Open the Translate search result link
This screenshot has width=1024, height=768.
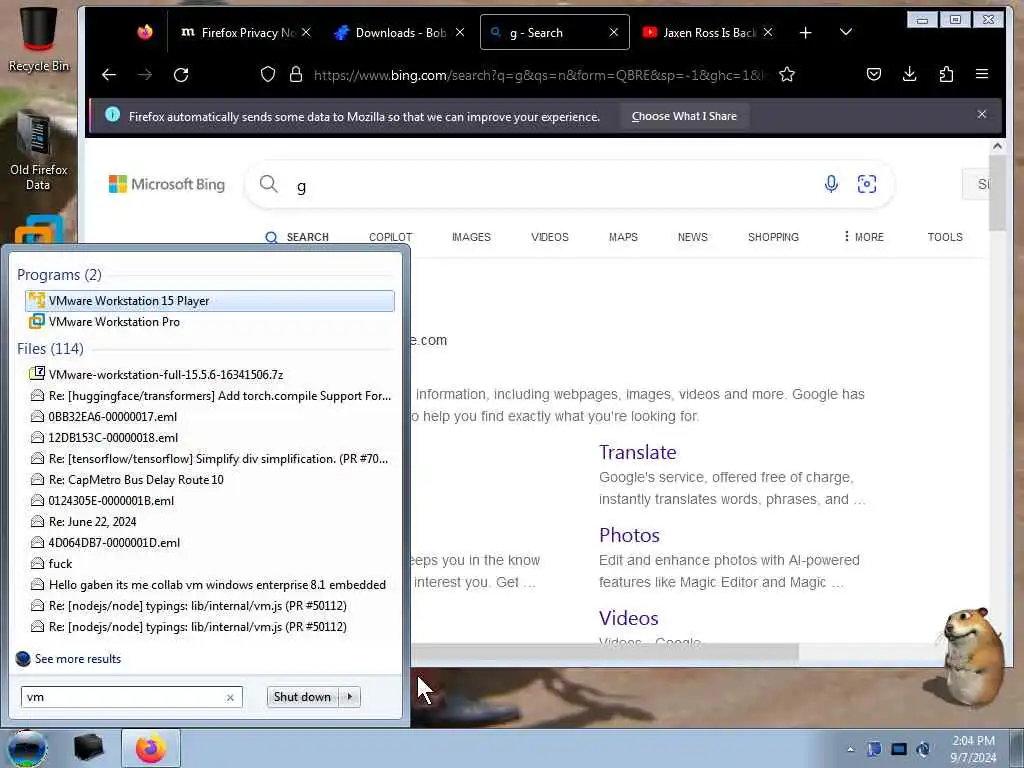pos(637,452)
